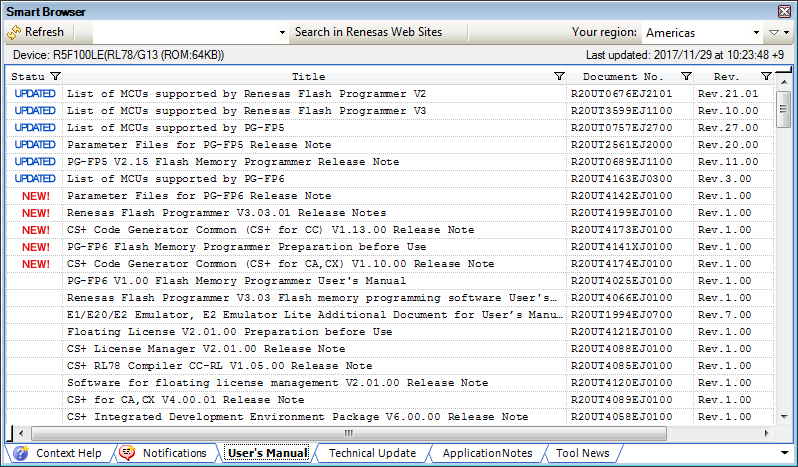Viewport: 798px width, 467px height.
Task: Open CS+ Code Generator Common V1.10.00 Release Note
Action: click(280, 264)
